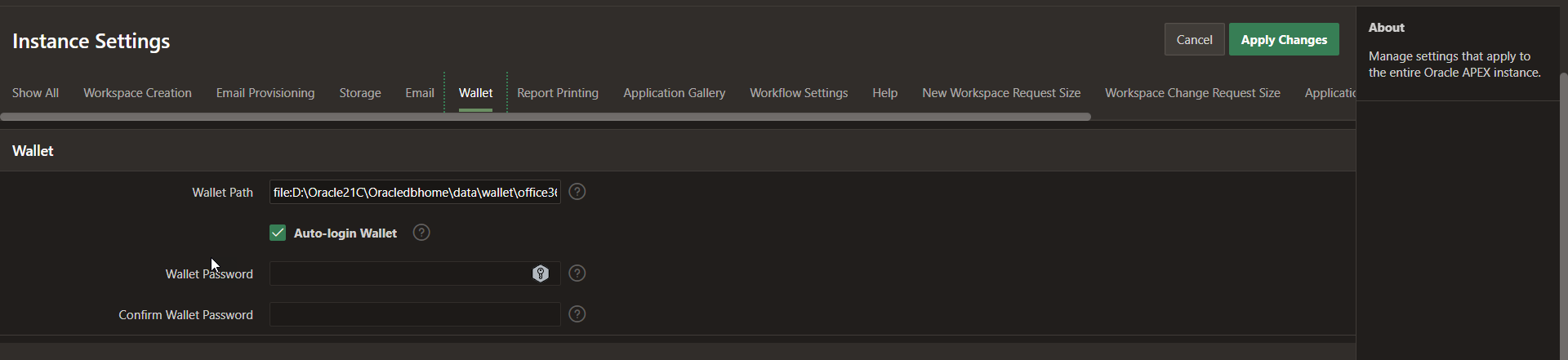The image size is (1568, 360).
Task: Open help for Auto-login Wallet option
Action: click(421, 233)
